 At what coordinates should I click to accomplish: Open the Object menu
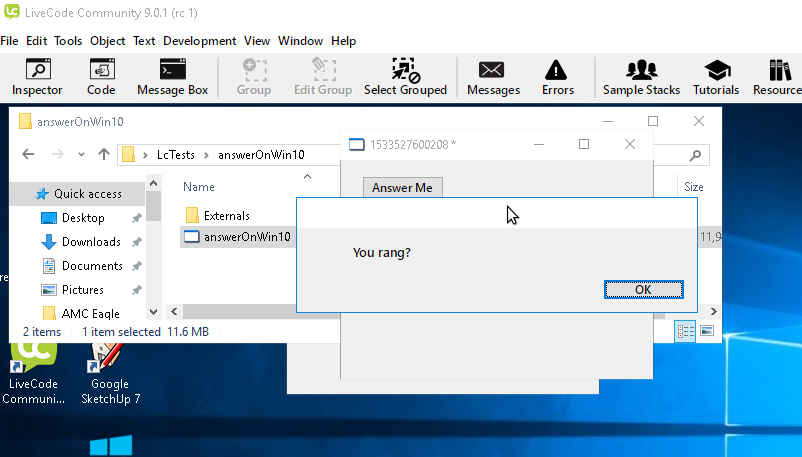(x=107, y=41)
